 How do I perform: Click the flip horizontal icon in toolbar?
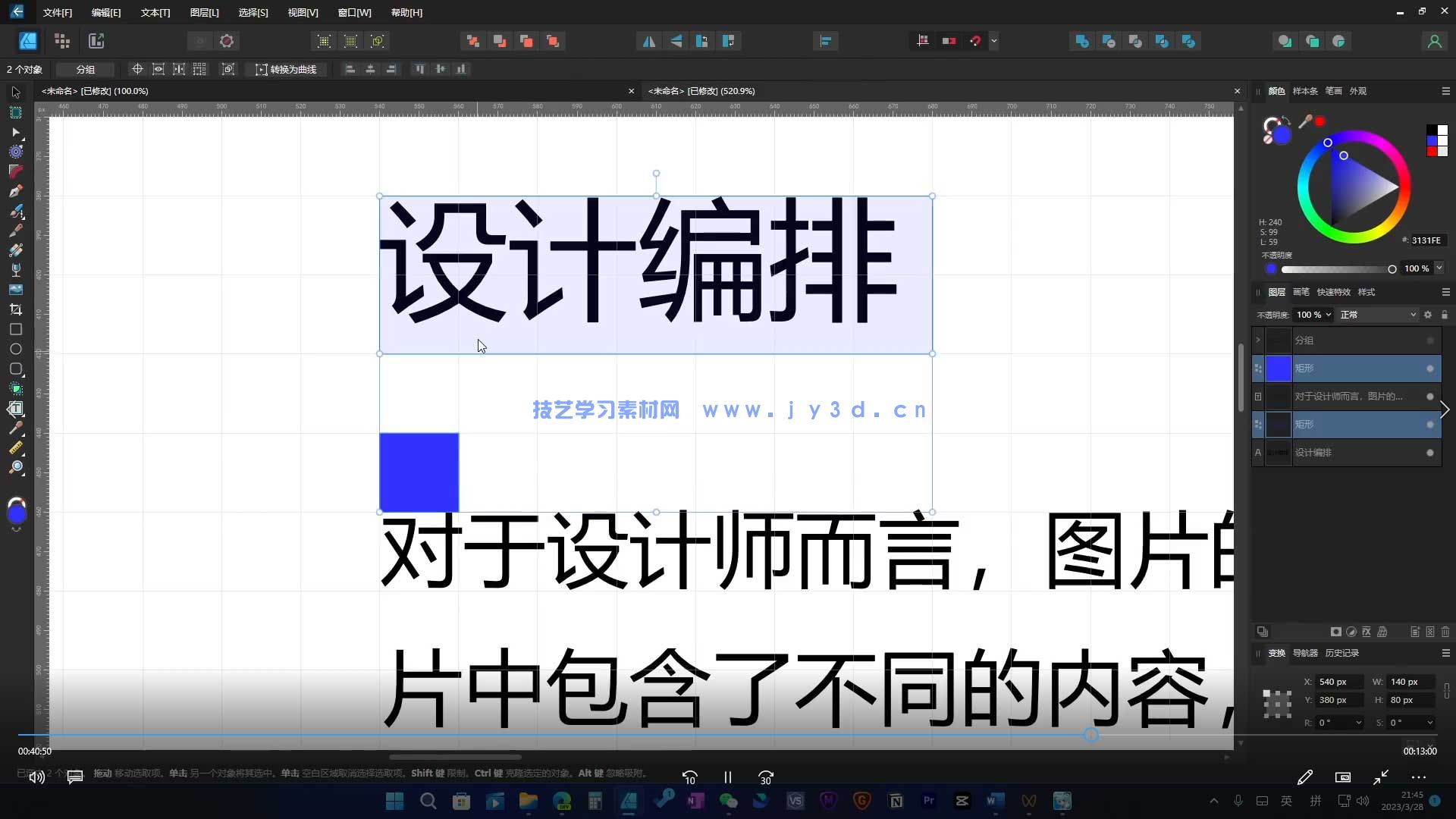(648, 41)
